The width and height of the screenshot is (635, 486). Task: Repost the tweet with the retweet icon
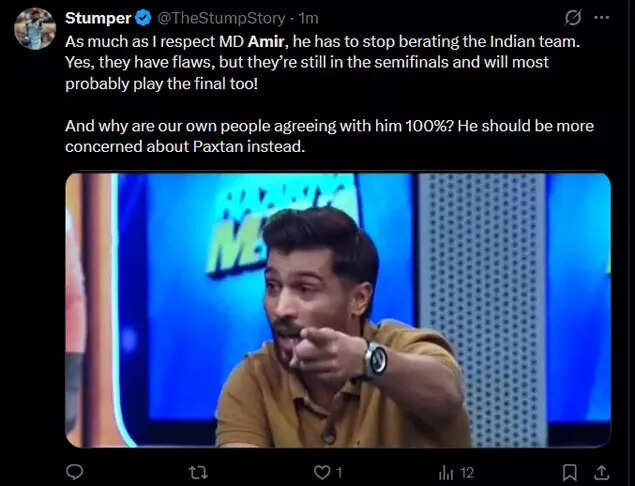[x=197, y=471]
